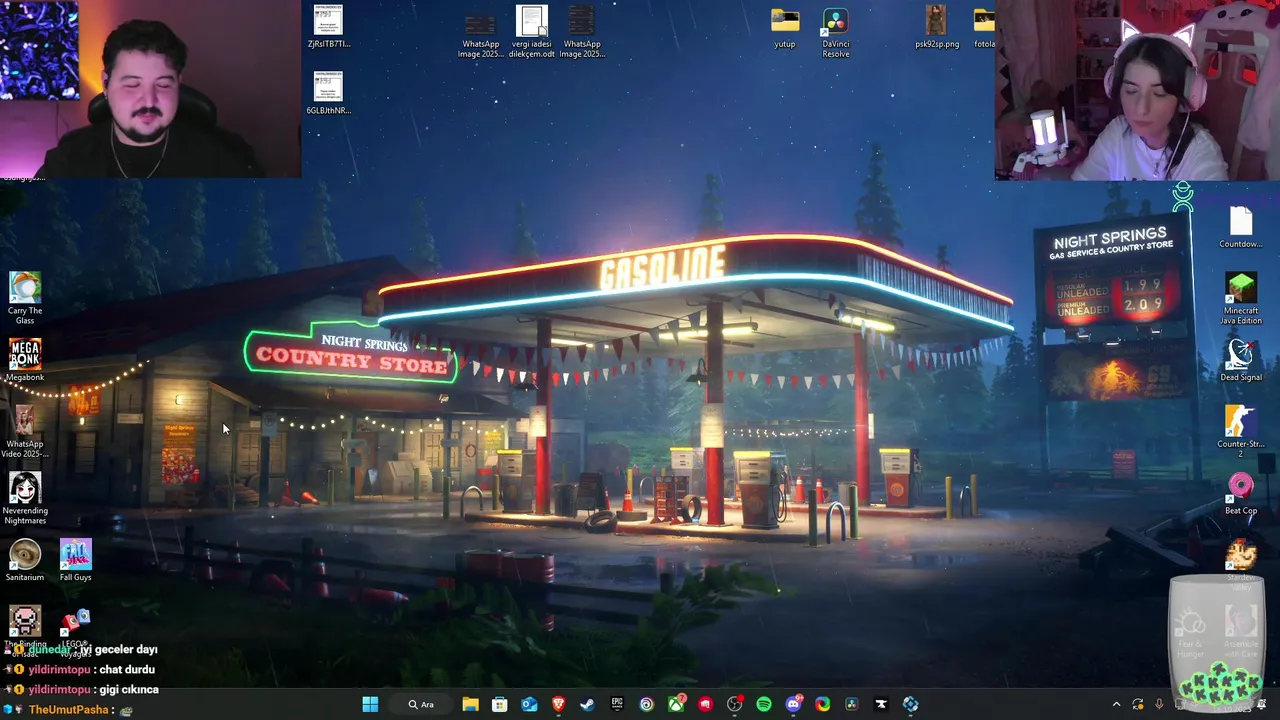Select the psk92sp.png image file

[x=936, y=27]
